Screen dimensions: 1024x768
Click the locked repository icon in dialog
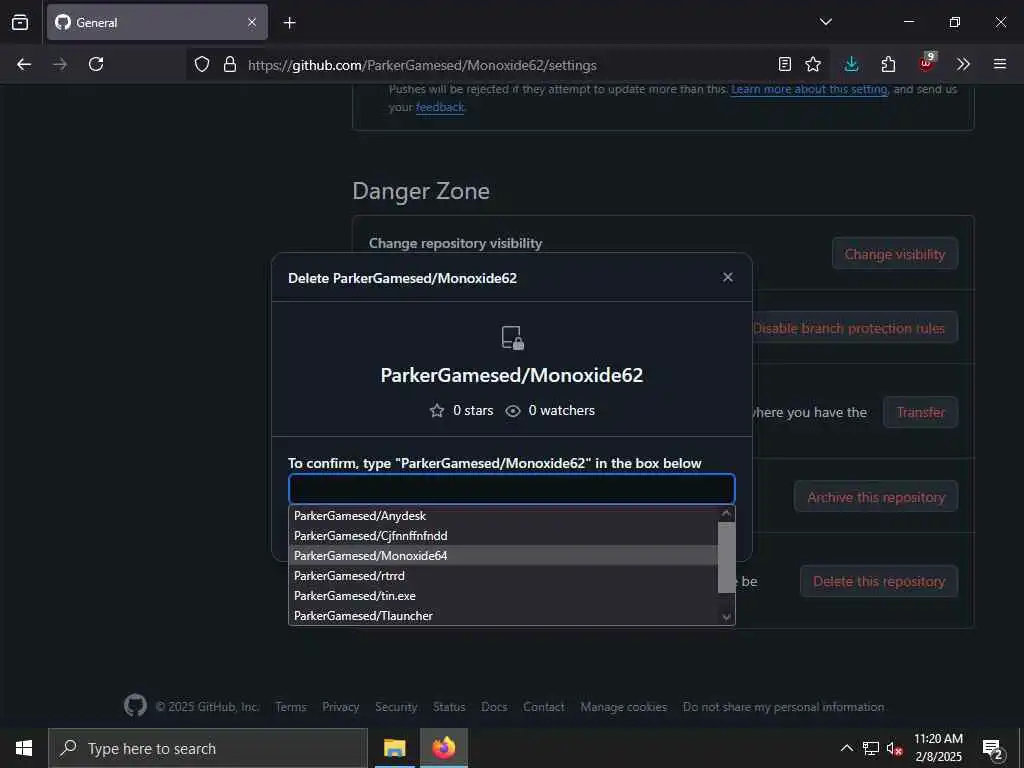tap(513, 338)
